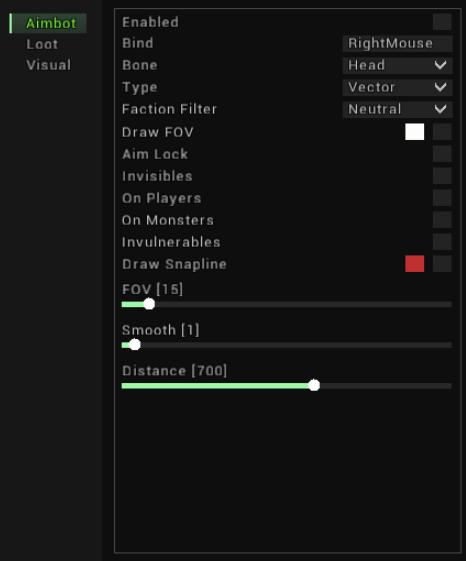Switch to the Loot tab

coord(42,44)
